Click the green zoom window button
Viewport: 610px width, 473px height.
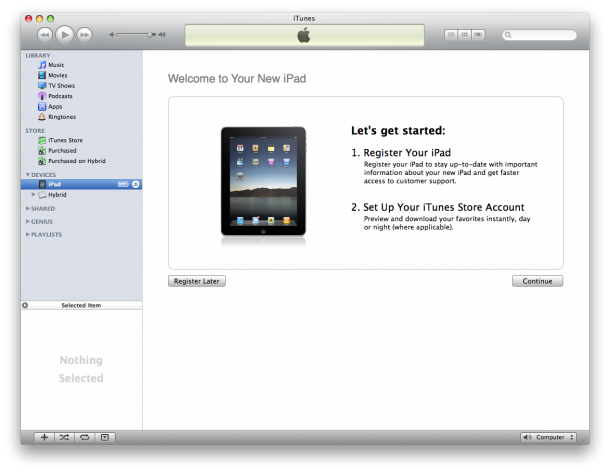(x=51, y=18)
